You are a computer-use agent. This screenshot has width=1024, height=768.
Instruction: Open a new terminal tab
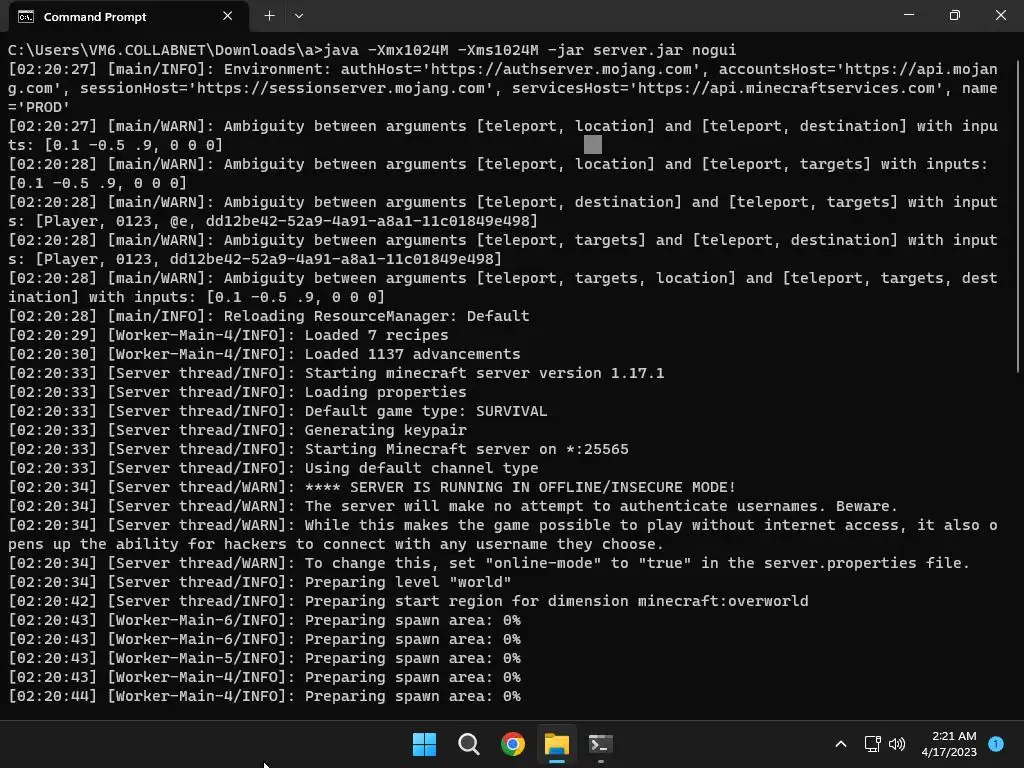269,16
